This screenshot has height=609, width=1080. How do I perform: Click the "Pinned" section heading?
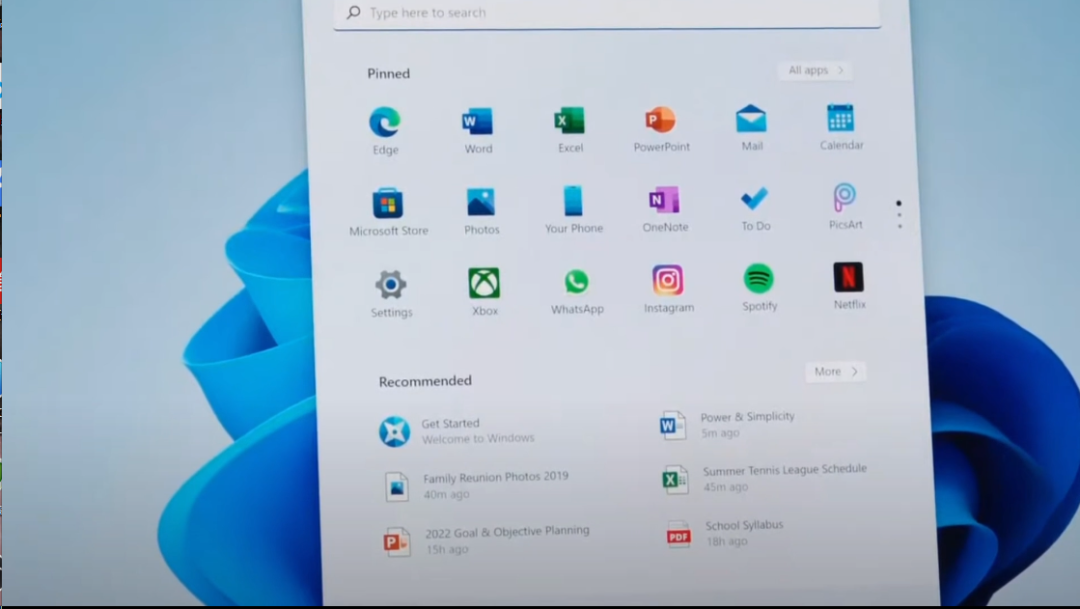(388, 74)
